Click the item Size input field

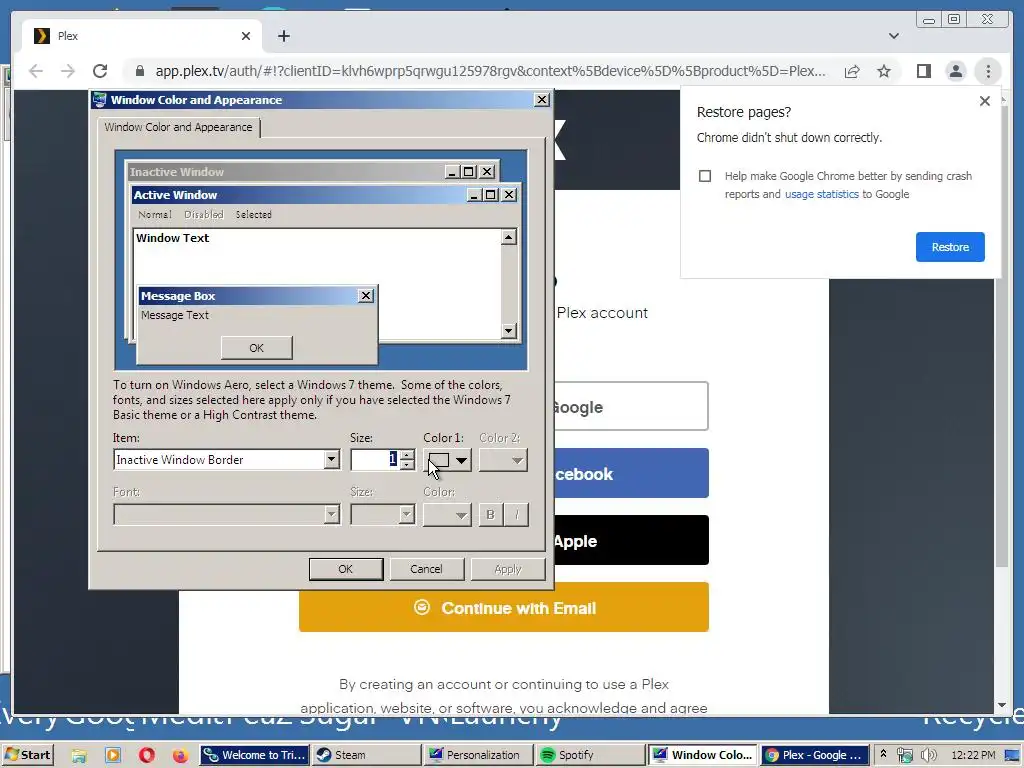click(375, 459)
